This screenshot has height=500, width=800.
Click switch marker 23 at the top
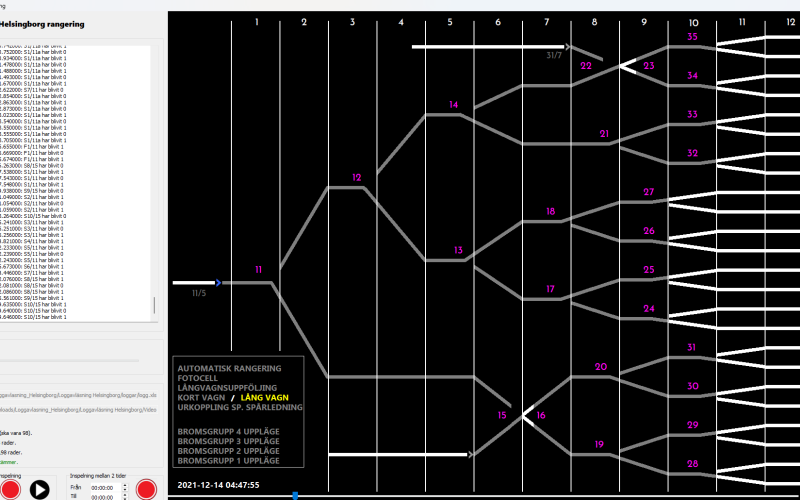click(x=648, y=65)
